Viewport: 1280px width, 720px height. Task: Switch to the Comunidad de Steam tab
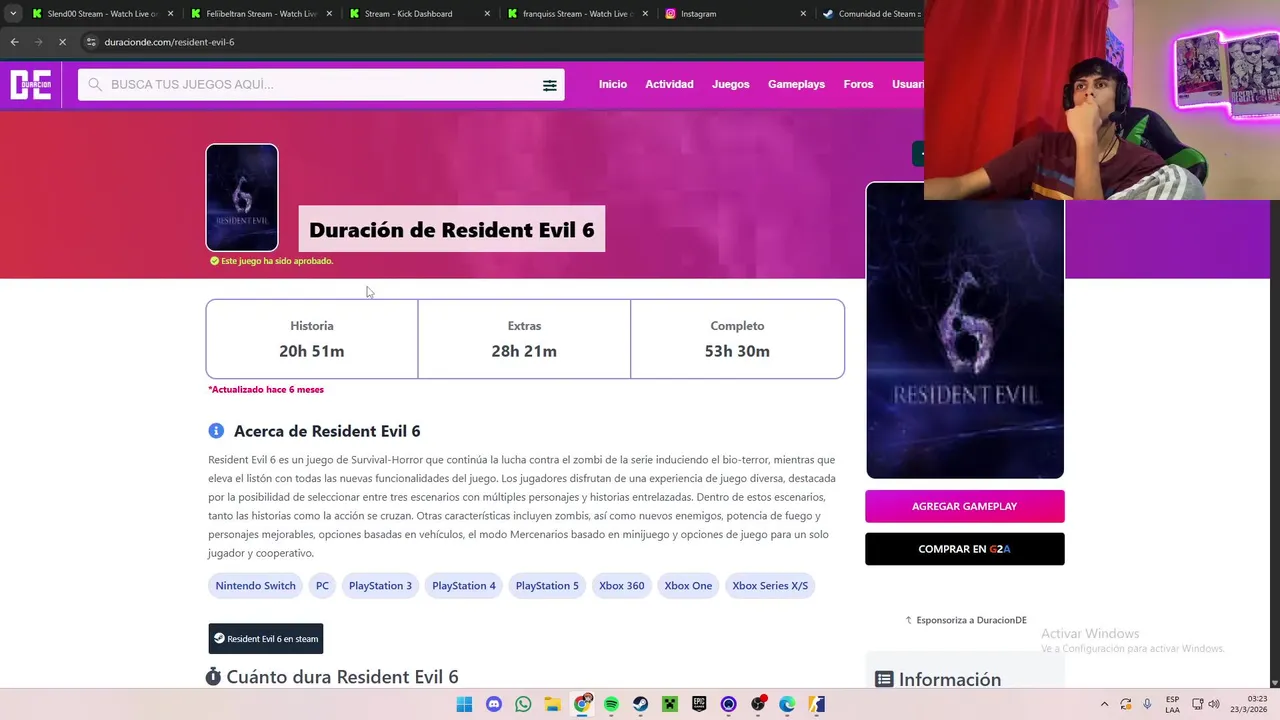click(x=870, y=14)
